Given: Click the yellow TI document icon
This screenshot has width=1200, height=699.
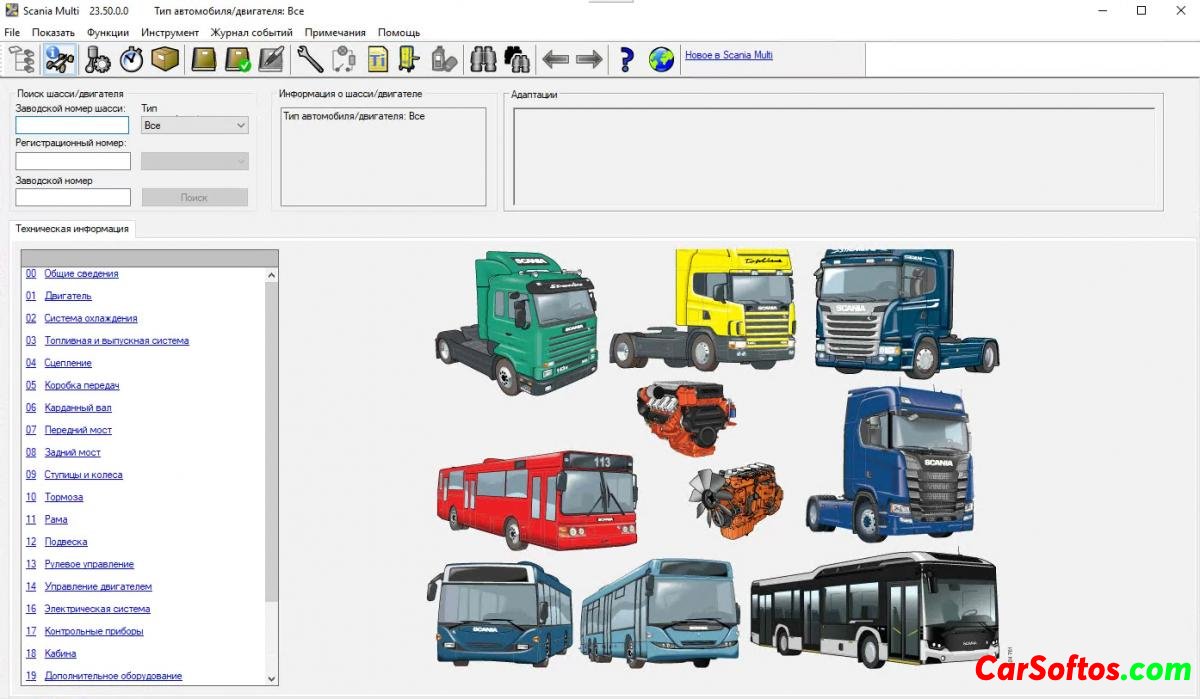Looking at the screenshot, I should point(377,60).
